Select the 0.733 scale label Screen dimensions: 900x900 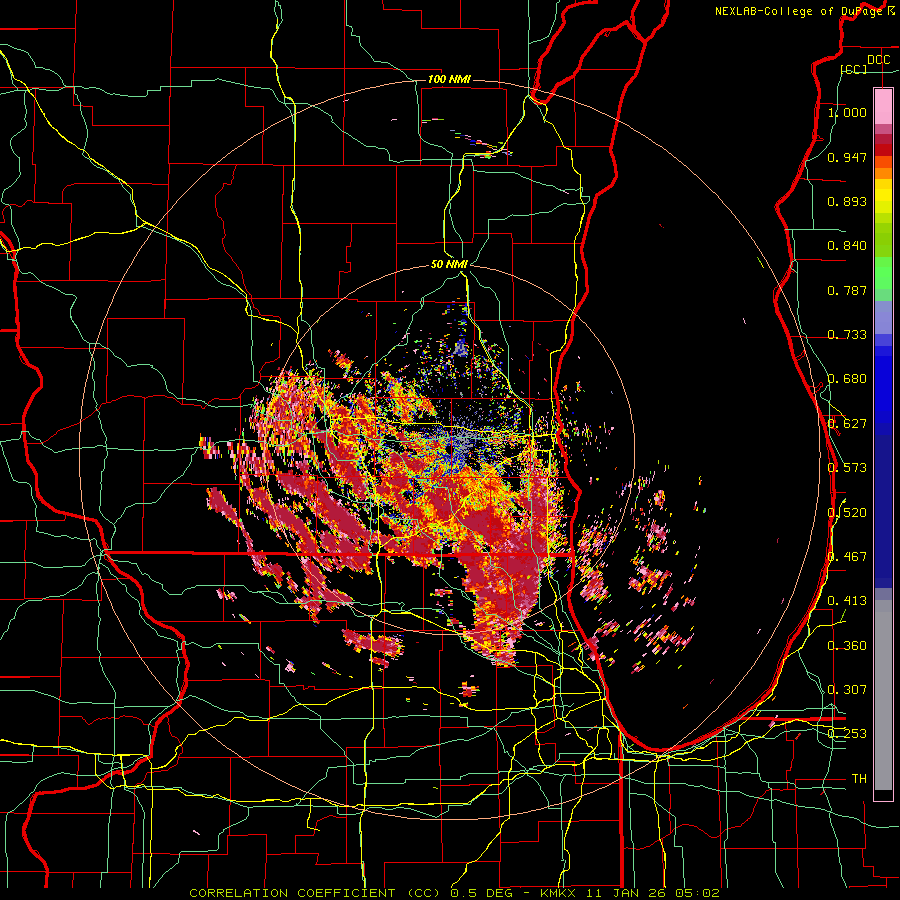pyautogui.click(x=847, y=335)
